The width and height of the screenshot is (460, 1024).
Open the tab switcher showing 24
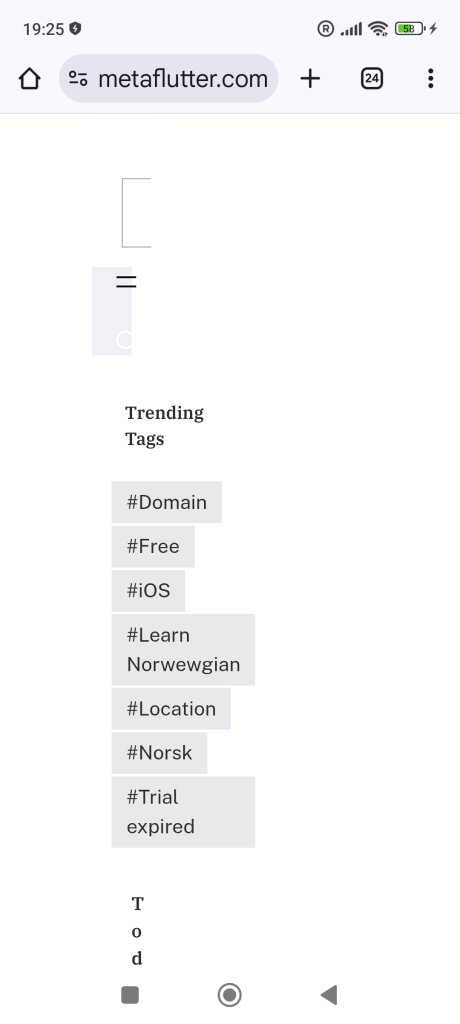pyautogui.click(x=372, y=79)
